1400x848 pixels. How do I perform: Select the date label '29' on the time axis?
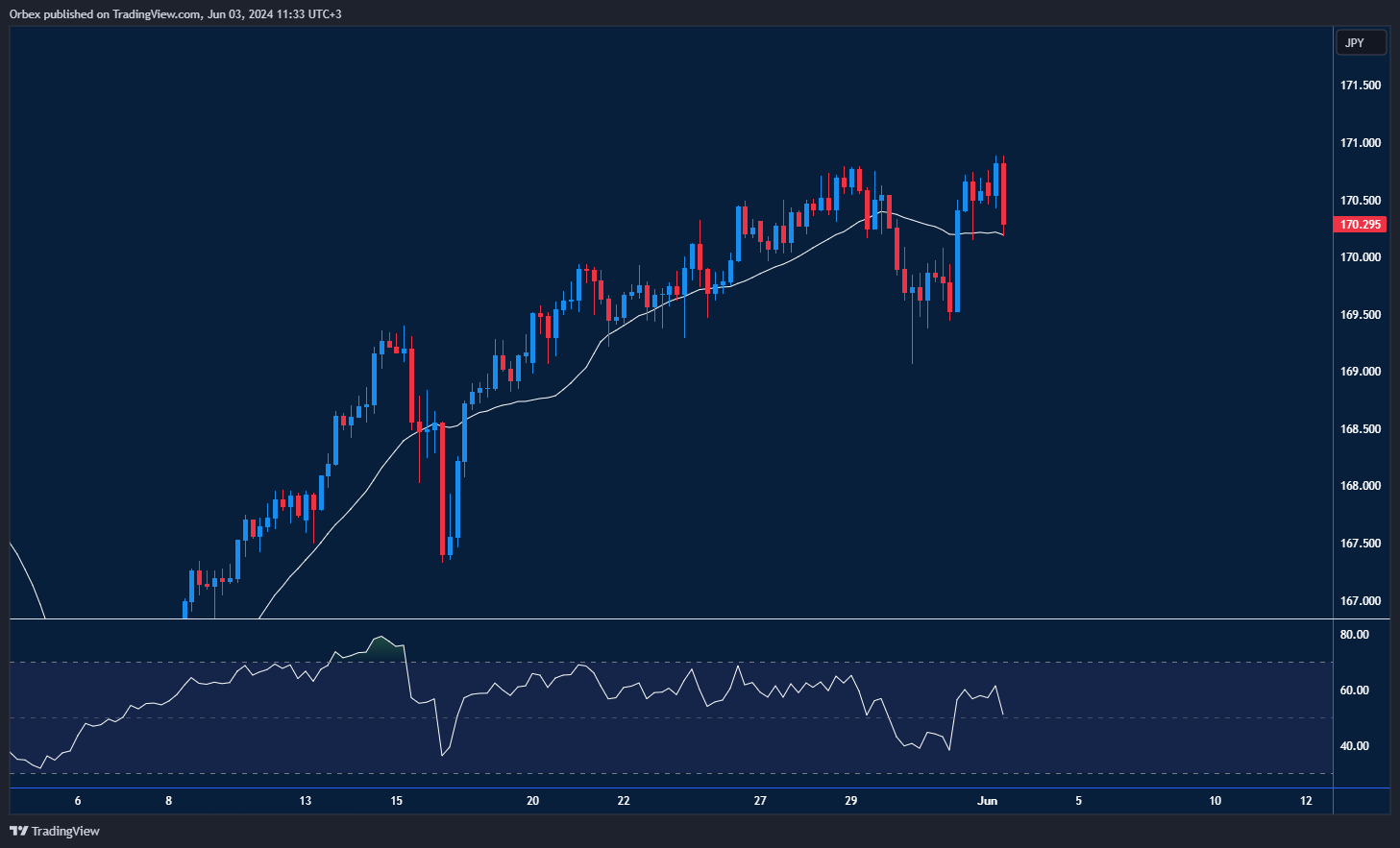pyautogui.click(x=850, y=801)
